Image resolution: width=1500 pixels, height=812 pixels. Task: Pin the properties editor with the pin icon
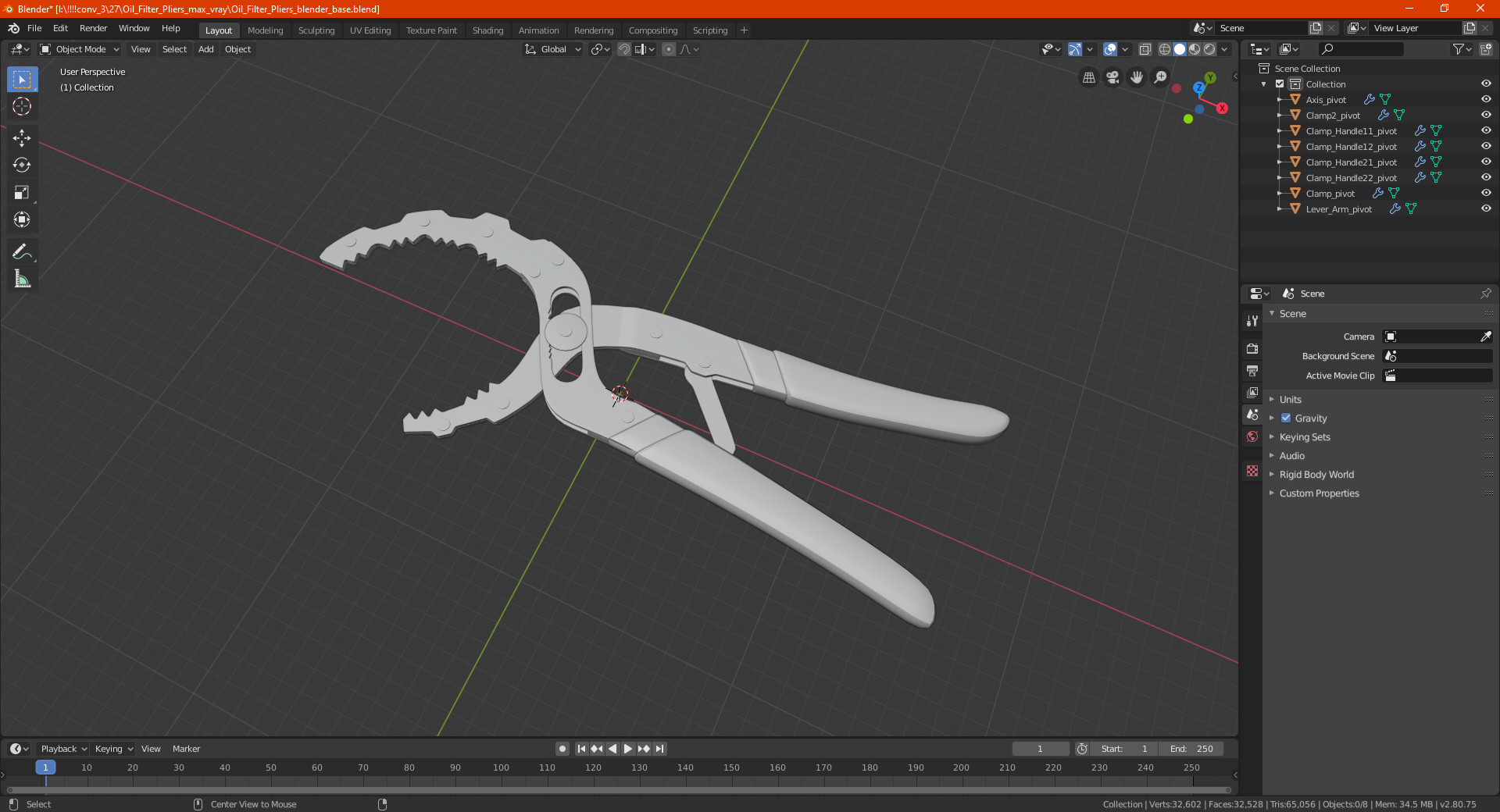pos(1485,294)
